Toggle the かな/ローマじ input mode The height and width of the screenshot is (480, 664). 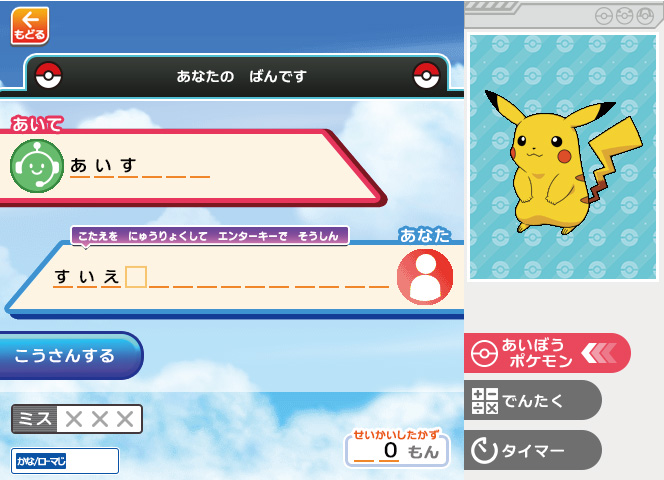click(x=65, y=461)
